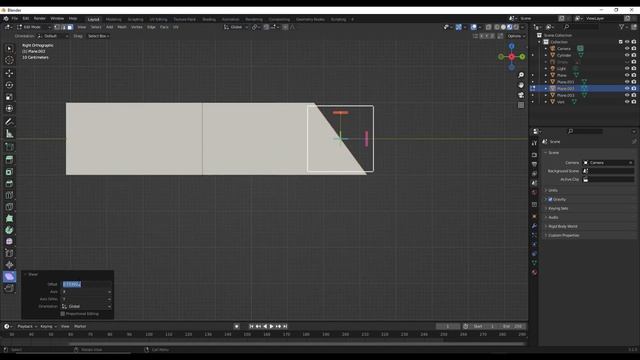Click the Shear Offset value field
The image size is (640, 360).
click(87, 284)
